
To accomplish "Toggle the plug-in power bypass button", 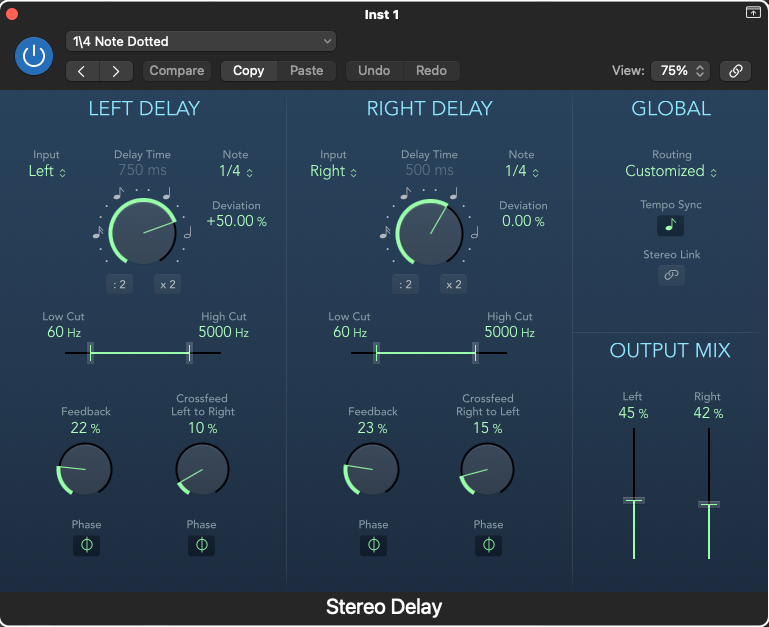I will [34, 56].
